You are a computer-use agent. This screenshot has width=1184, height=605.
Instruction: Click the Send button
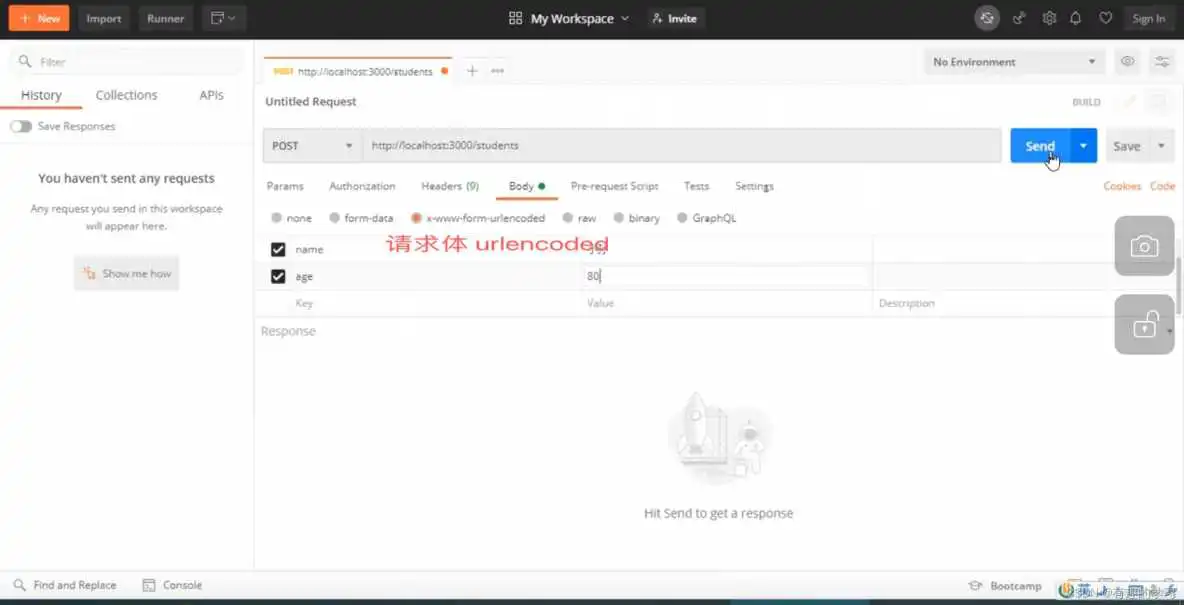(1040, 145)
